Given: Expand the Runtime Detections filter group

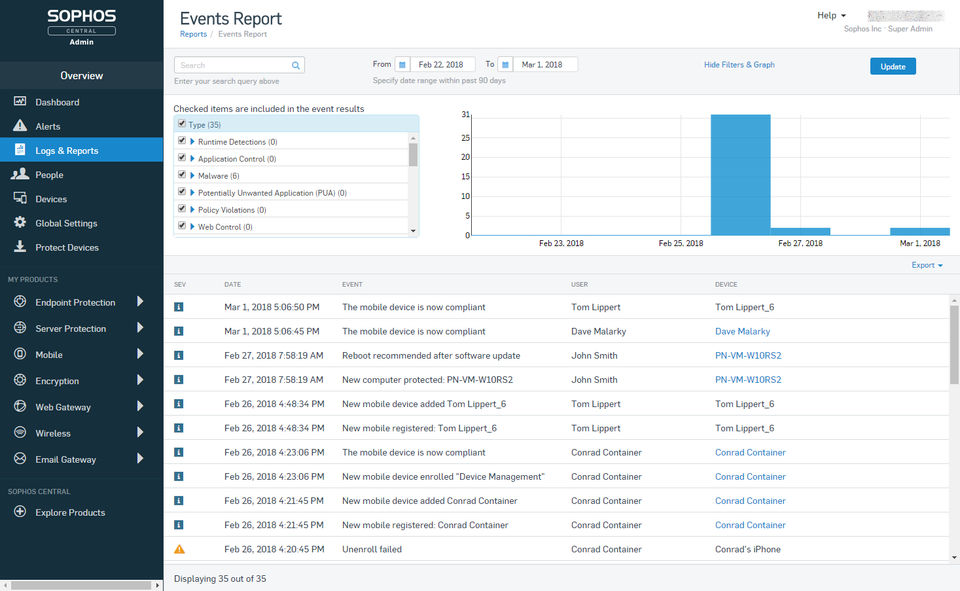Looking at the screenshot, I should tap(192, 142).
